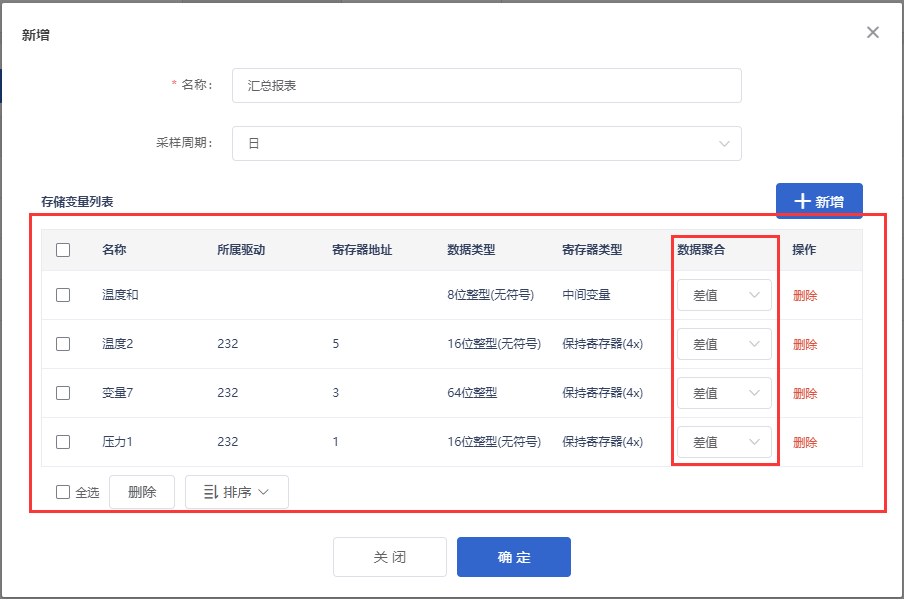Close the 新增 dialog with the X icon
The width and height of the screenshot is (904, 599).
pyautogui.click(x=872, y=32)
